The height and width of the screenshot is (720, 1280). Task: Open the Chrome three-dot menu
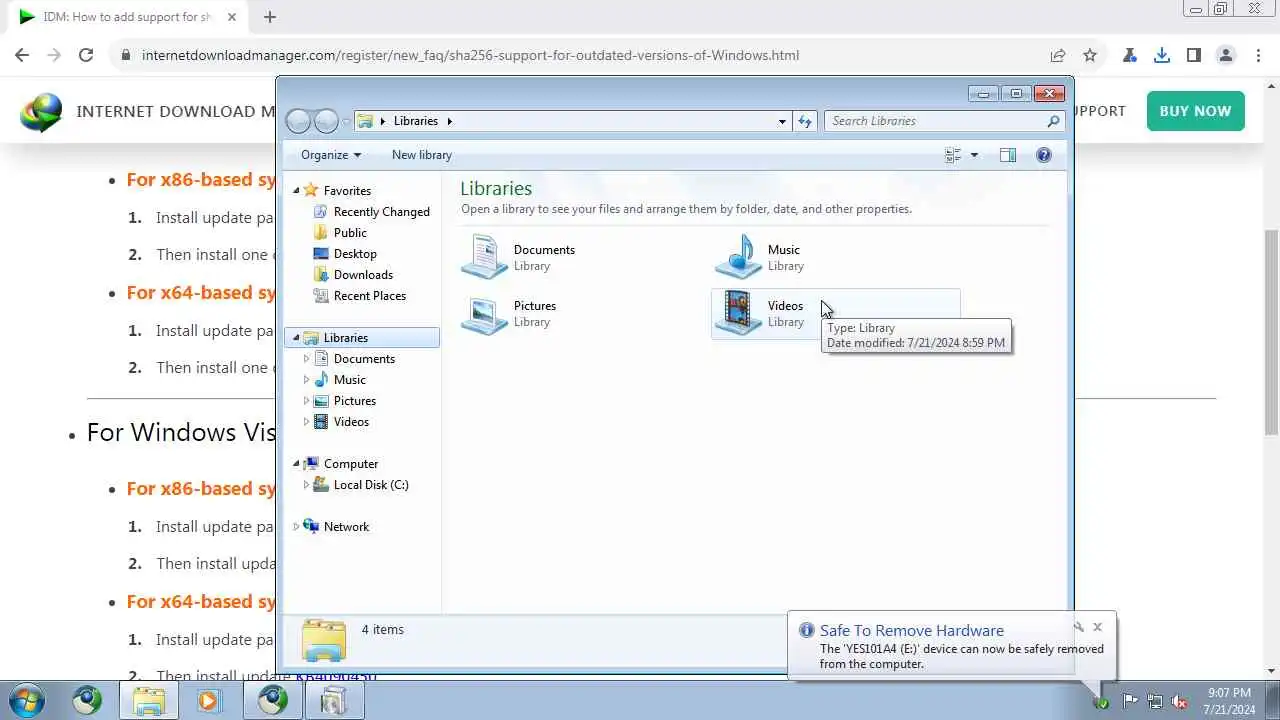coord(1258,55)
